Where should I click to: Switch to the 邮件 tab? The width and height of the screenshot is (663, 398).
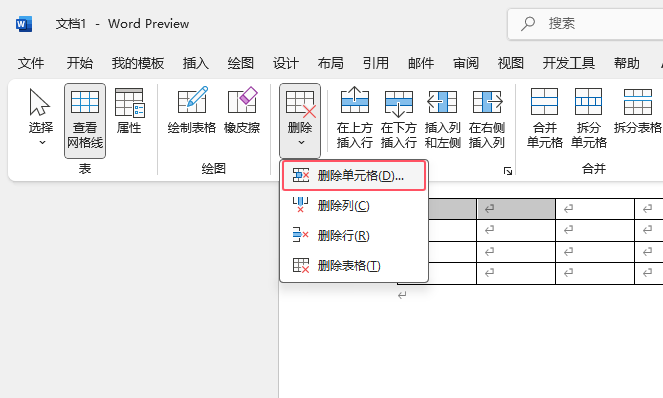421,63
